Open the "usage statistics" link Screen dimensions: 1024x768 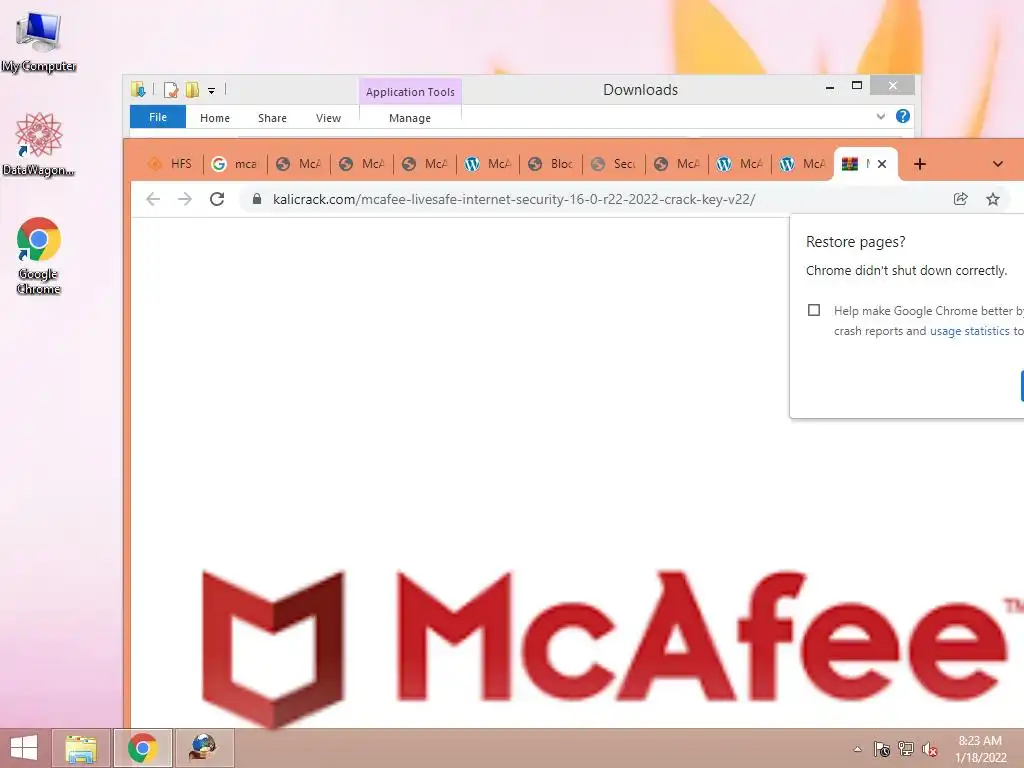point(969,331)
